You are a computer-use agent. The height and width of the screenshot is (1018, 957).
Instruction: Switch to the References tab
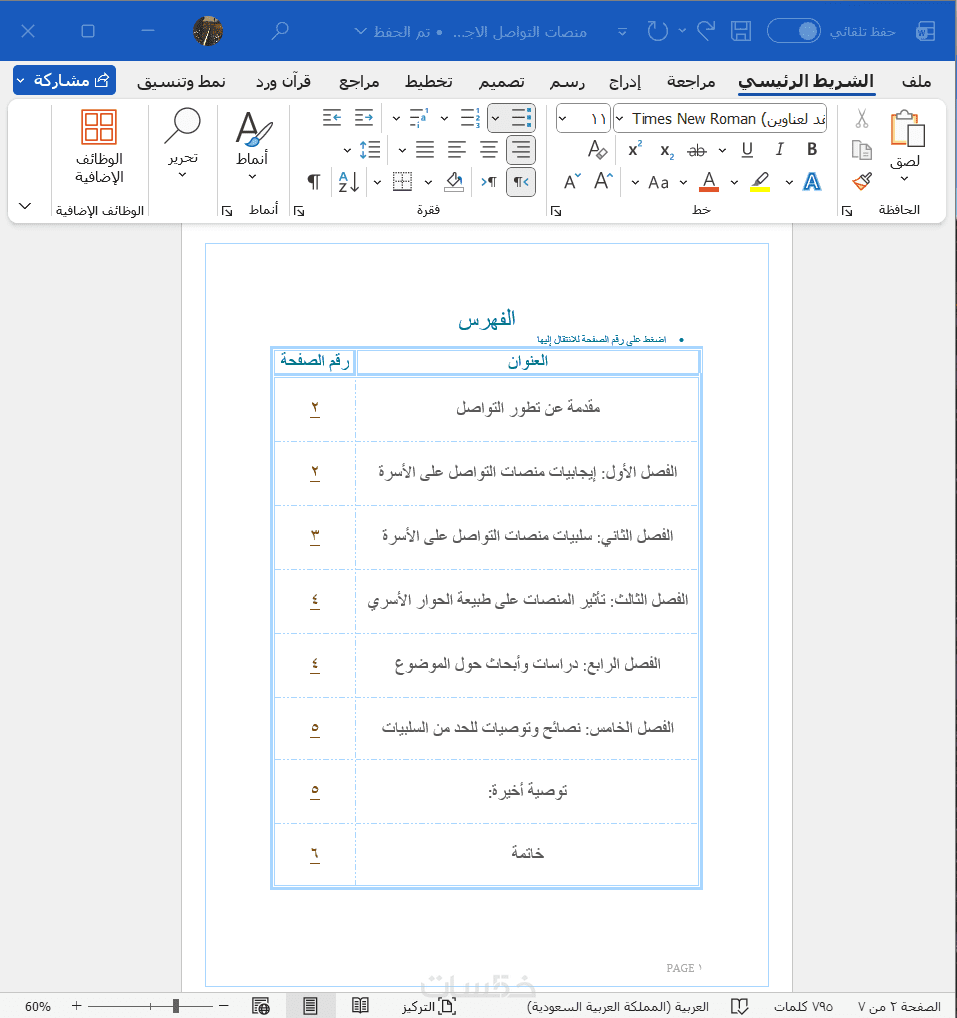[x=359, y=82]
